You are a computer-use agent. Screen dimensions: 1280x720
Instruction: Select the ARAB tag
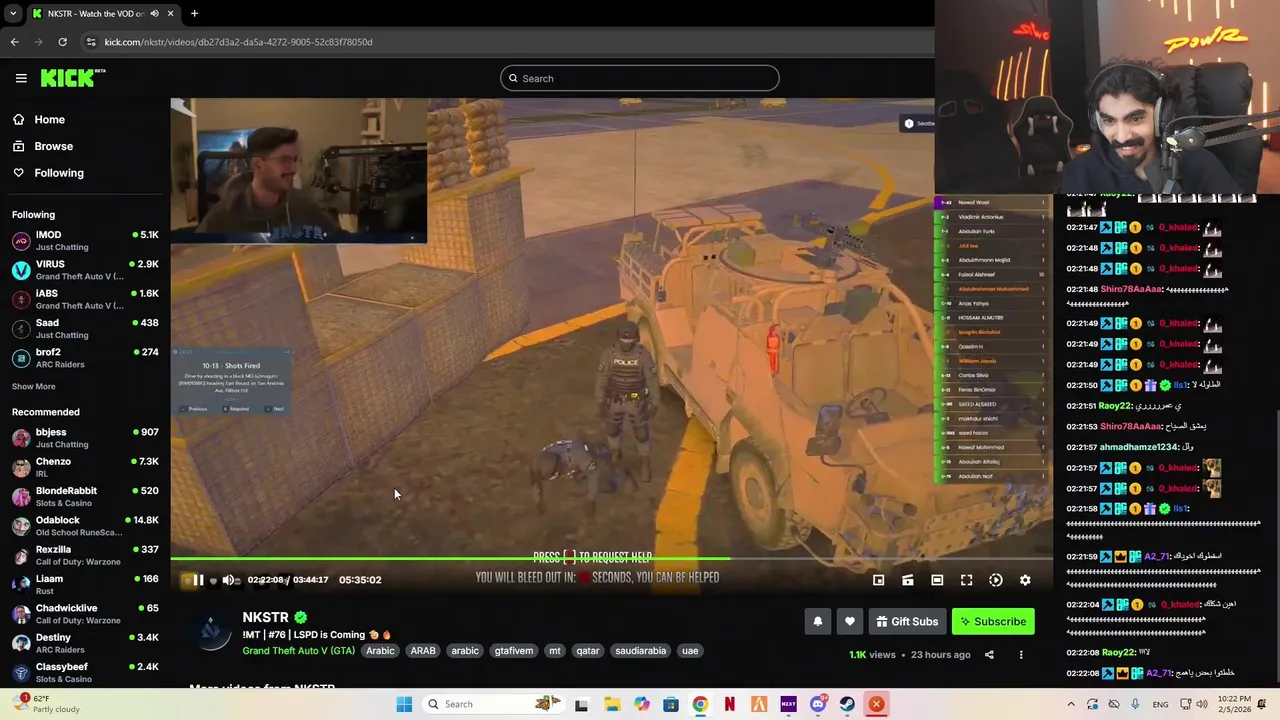(423, 651)
